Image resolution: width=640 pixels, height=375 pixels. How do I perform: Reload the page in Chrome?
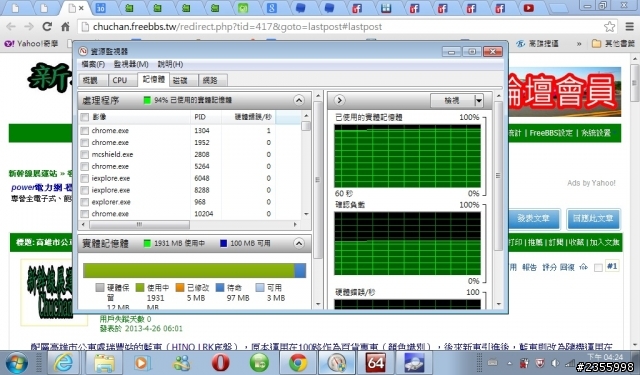[47, 27]
